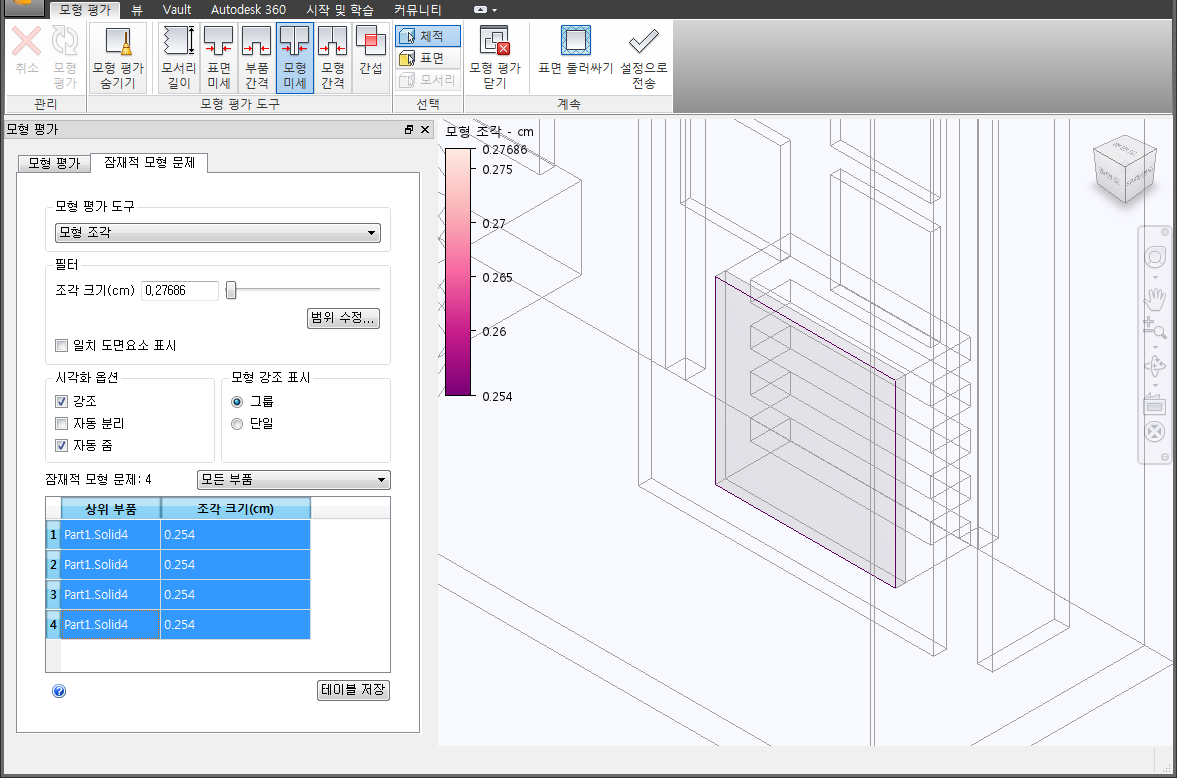Screen dimensions: 1177x778
Task: Open the Autodesk 360 ribbon tab
Action: click(x=248, y=11)
